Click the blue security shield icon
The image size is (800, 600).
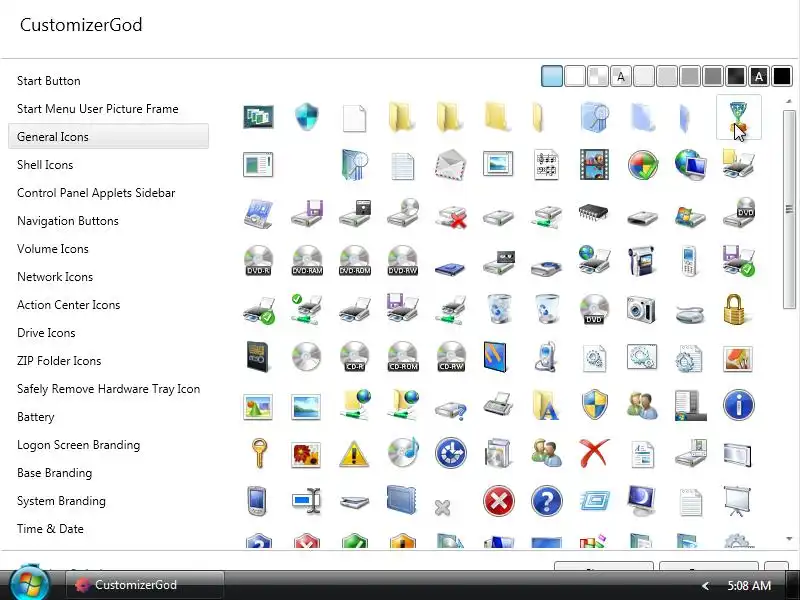click(x=307, y=117)
